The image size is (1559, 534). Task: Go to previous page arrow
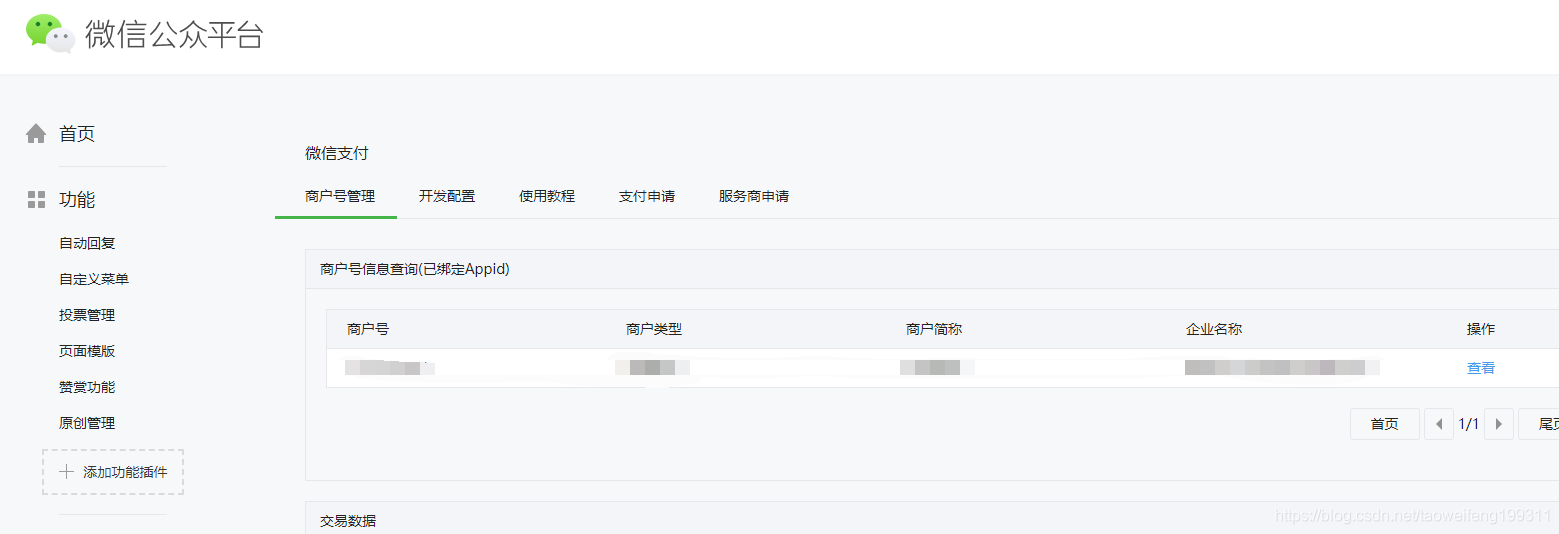point(1438,424)
